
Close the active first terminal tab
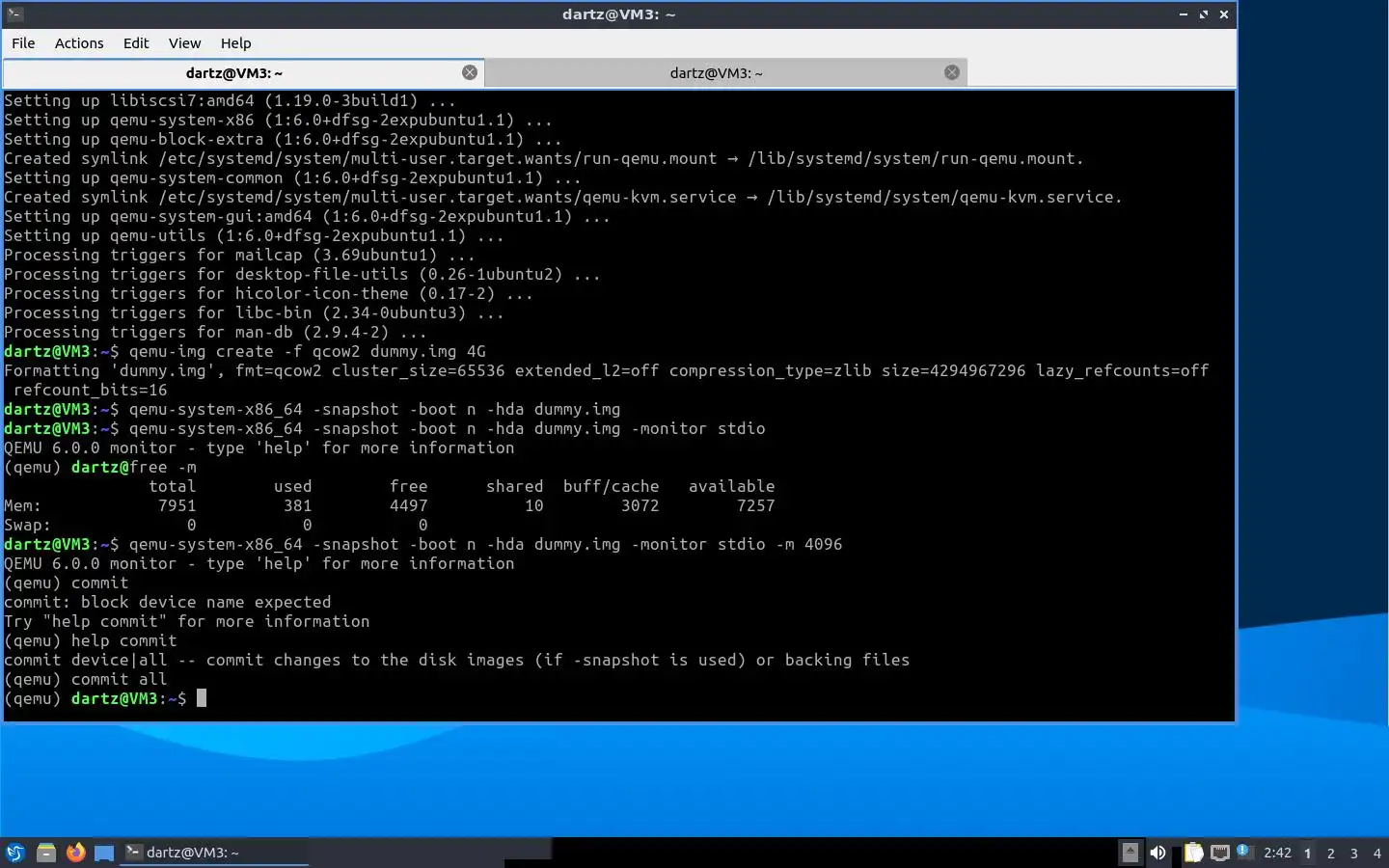coord(470,72)
